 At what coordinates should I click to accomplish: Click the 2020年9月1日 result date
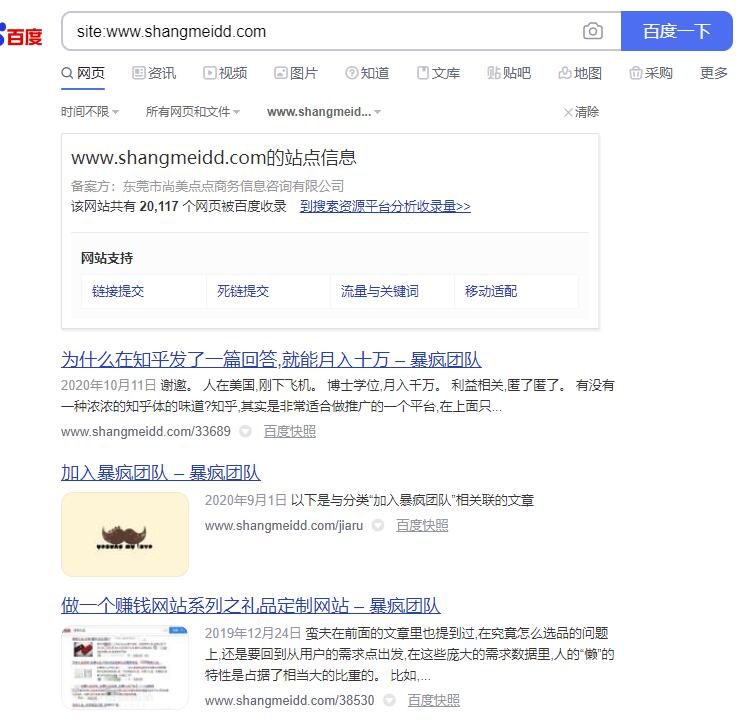(246, 500)
